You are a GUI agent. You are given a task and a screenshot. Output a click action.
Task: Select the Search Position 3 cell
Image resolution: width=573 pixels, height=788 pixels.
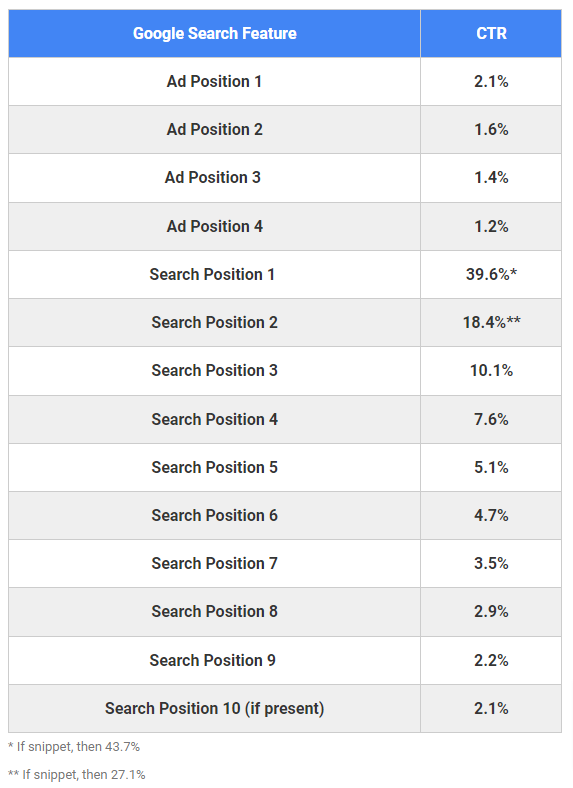(x=215, y=370)
